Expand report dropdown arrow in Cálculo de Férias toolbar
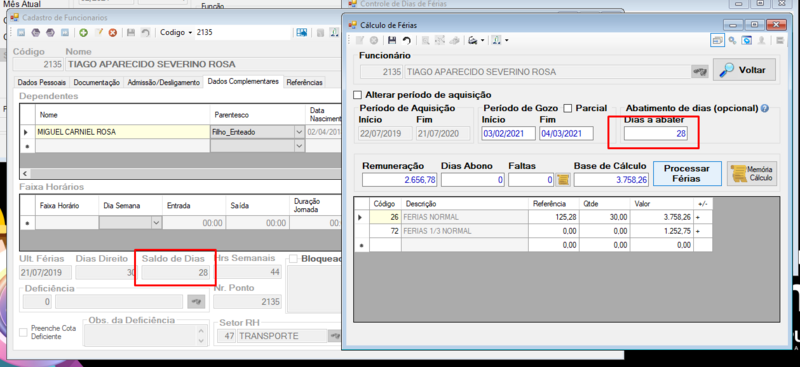The image size is (800, 367). 507,40
